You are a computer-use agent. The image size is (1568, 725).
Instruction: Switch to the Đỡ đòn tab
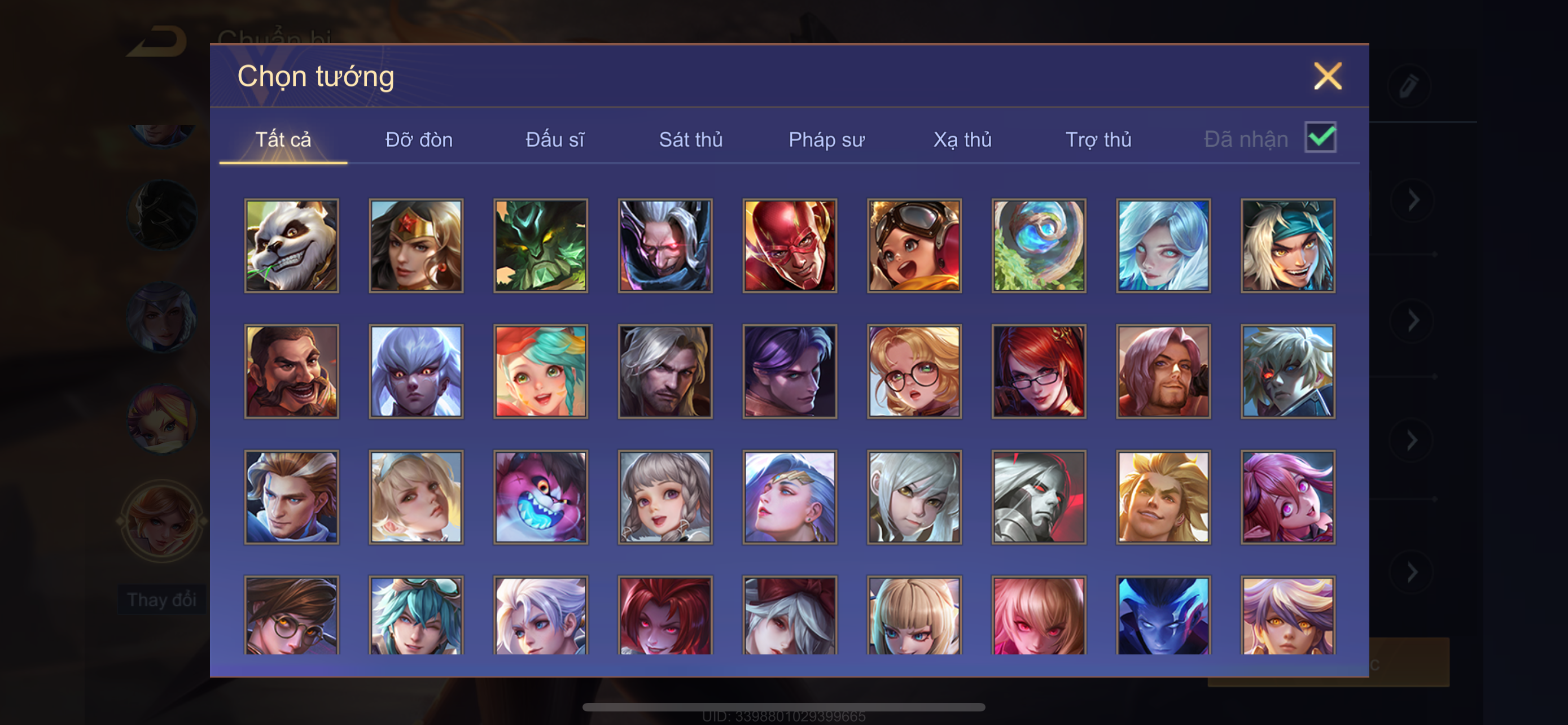[419, 139]
